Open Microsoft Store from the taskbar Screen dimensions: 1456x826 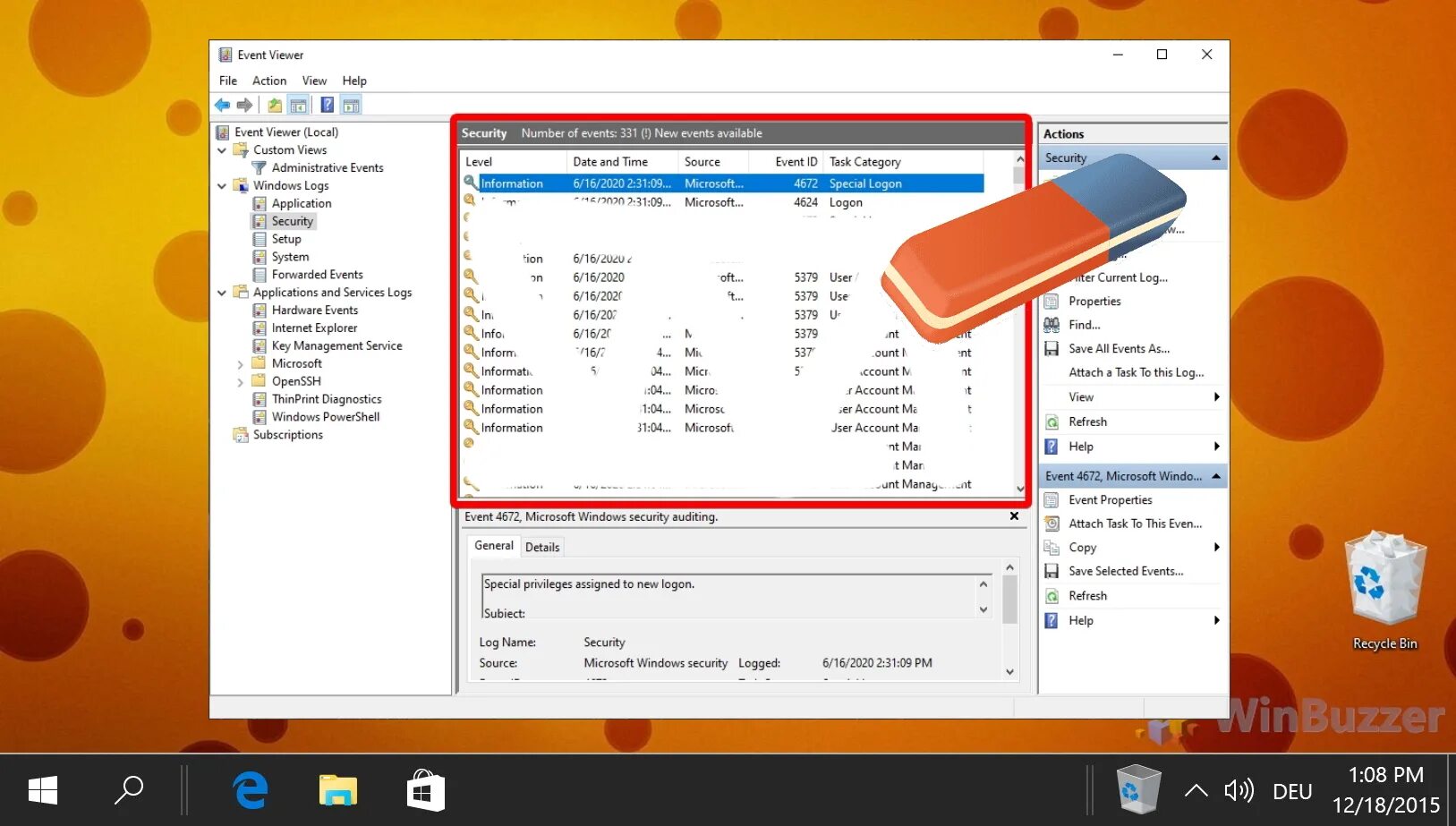(426, 790)
